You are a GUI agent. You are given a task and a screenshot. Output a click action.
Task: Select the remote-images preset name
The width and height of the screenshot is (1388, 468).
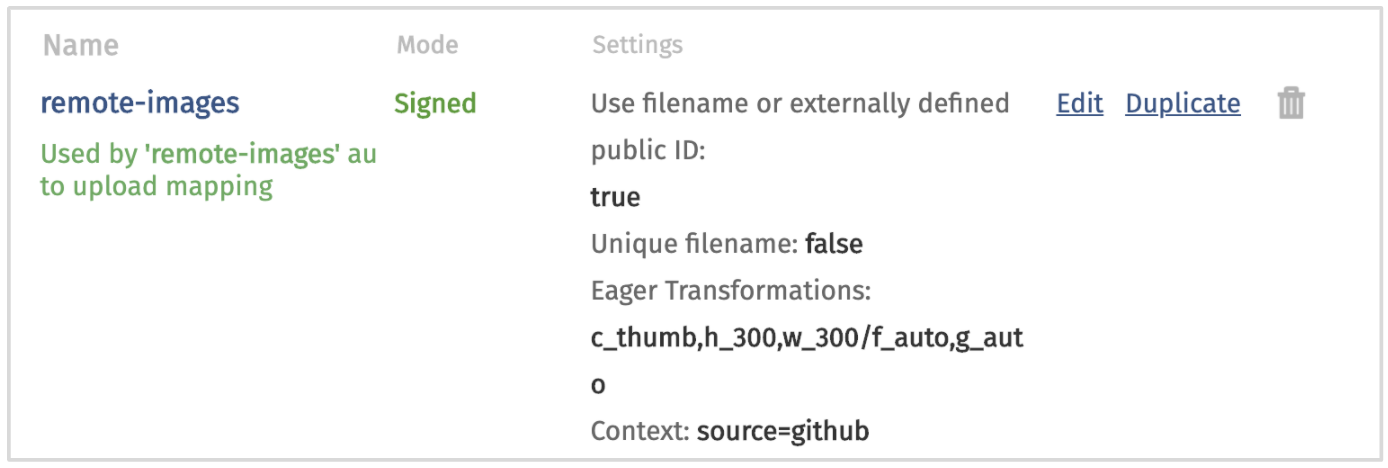140,102
